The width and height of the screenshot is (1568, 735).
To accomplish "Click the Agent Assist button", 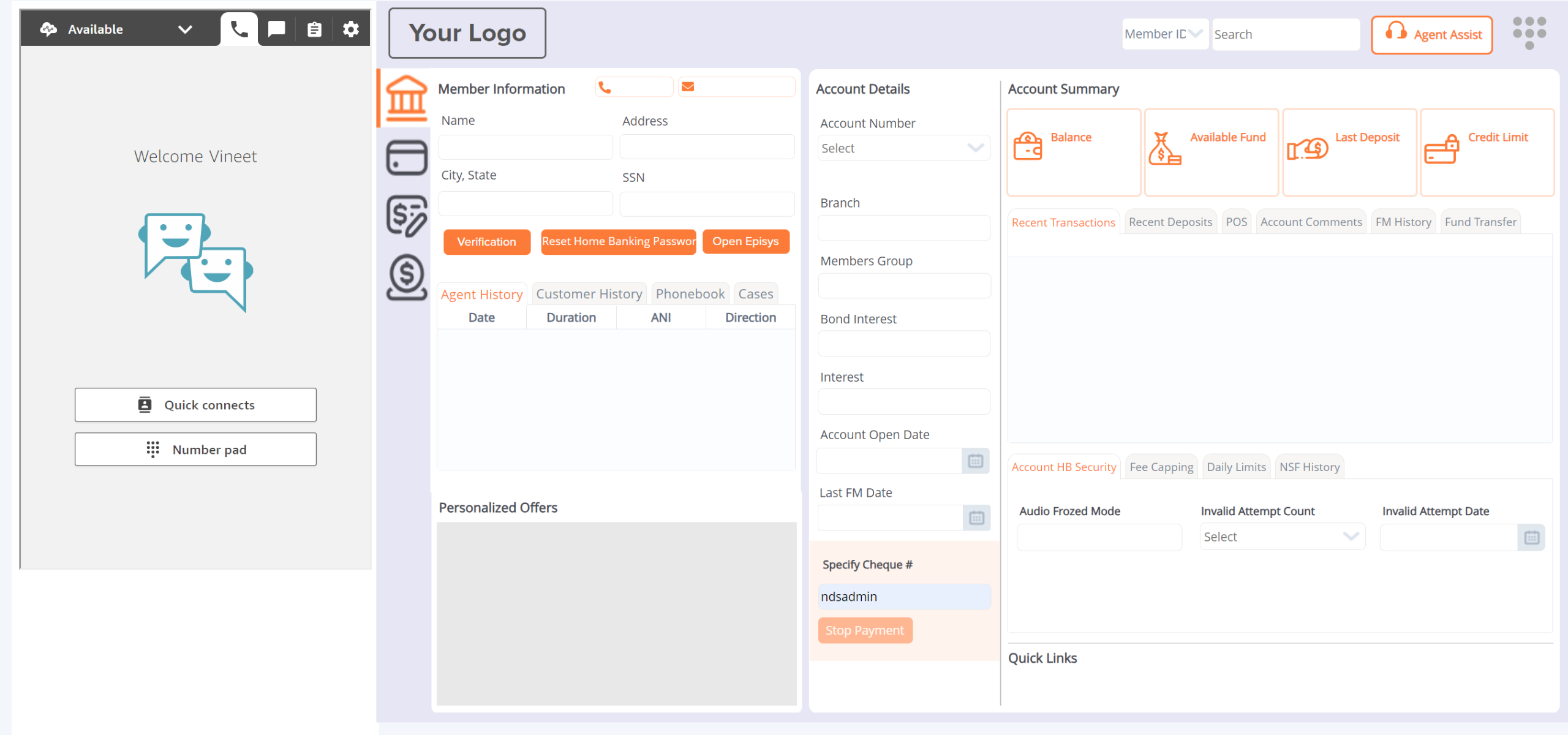I will coord(1431,35).
